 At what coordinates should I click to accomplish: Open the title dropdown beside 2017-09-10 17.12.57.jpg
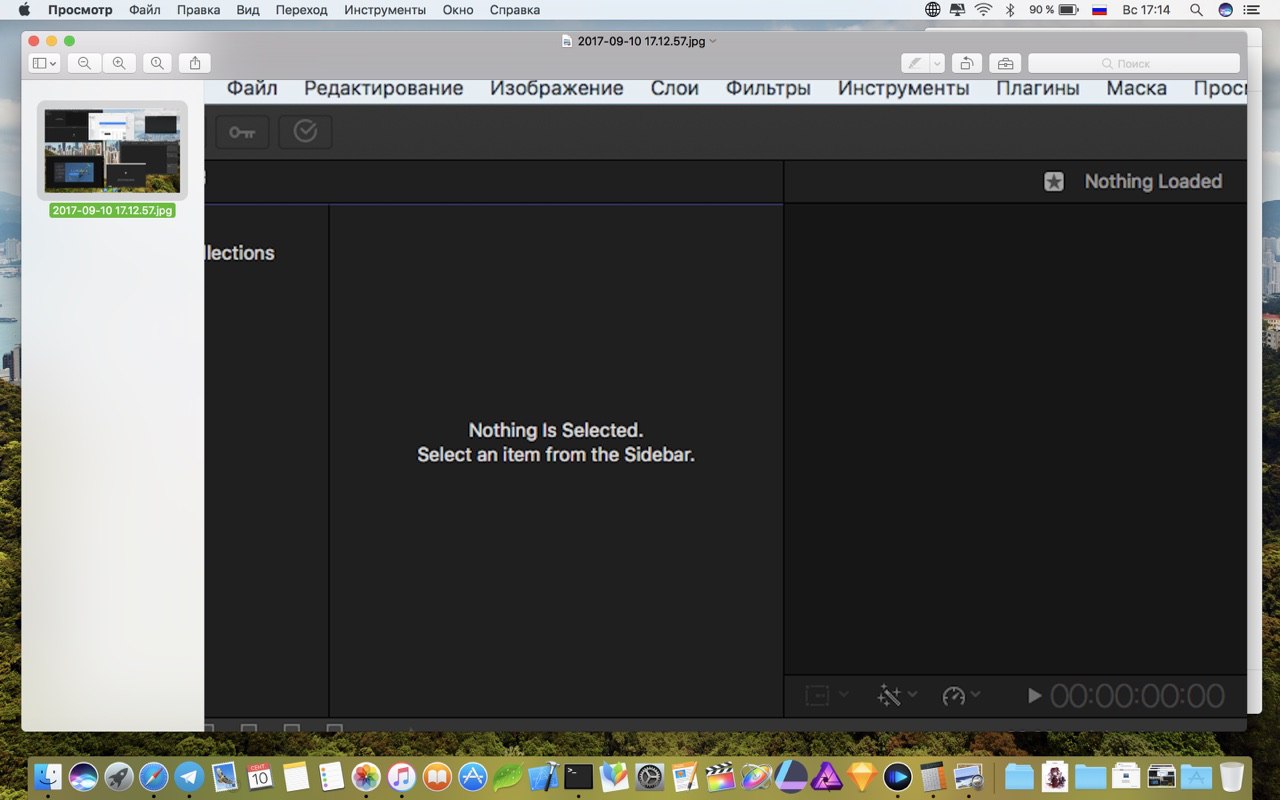pyautogui.click(x=713, y=41)
